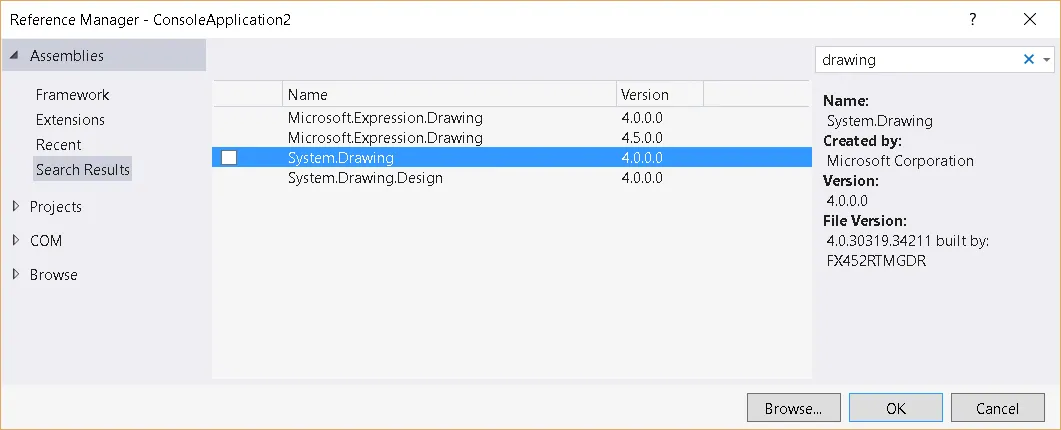This screenshot has width=1061, height=430.
Task: Expand the Browse section
Action: [x=15, y=275]
